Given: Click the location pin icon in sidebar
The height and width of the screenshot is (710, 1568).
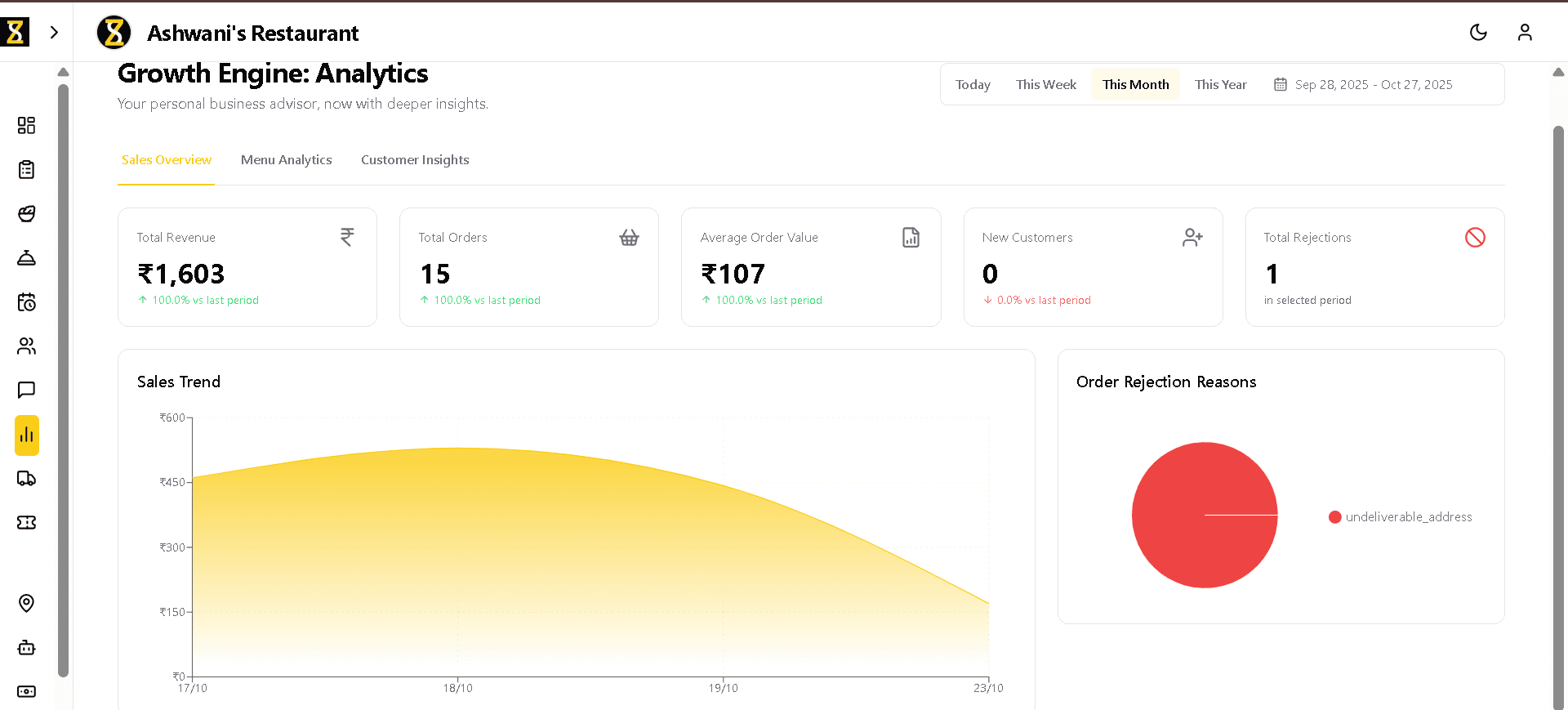Looking at the screenshot, I should click(26, 603).
